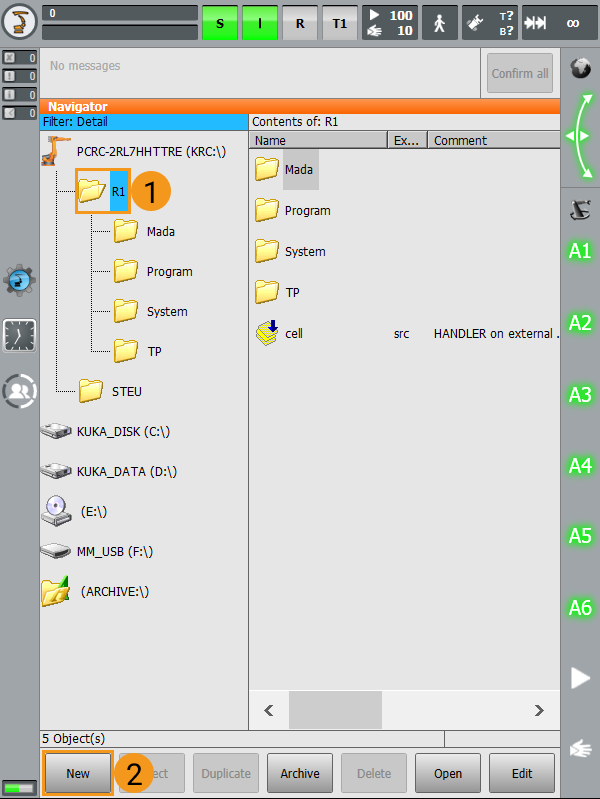
Task: Select the (E:\) disc drive
Action: click(74, 511)
